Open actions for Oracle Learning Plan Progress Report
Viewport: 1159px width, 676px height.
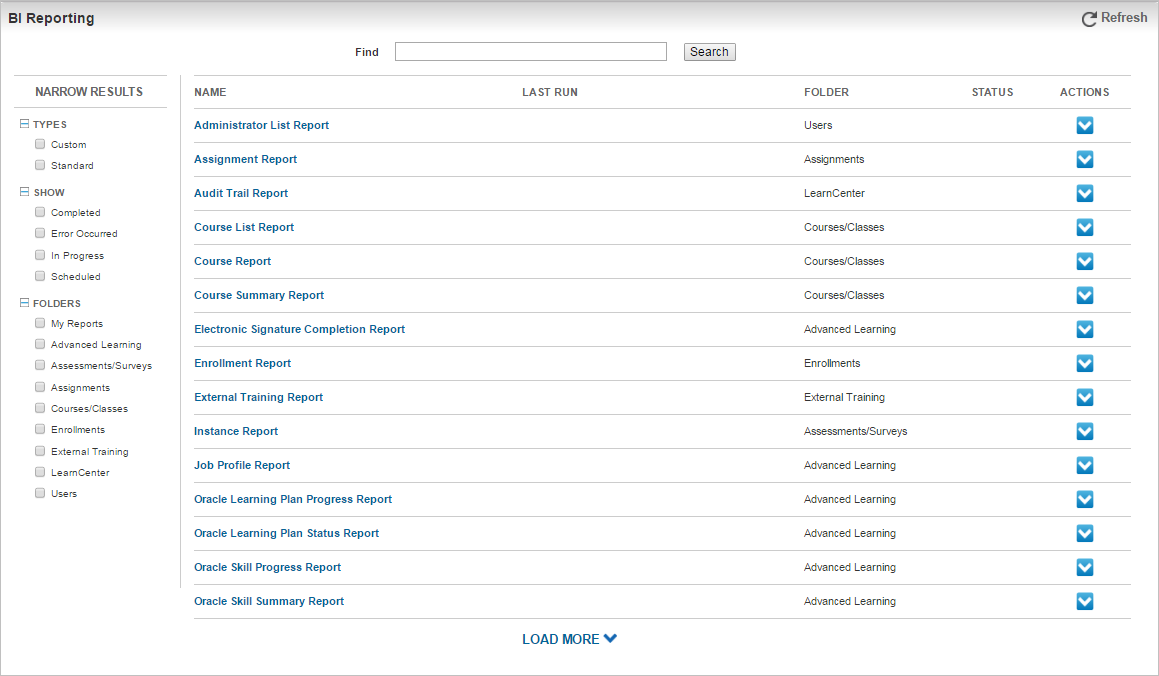point(1084,499)
